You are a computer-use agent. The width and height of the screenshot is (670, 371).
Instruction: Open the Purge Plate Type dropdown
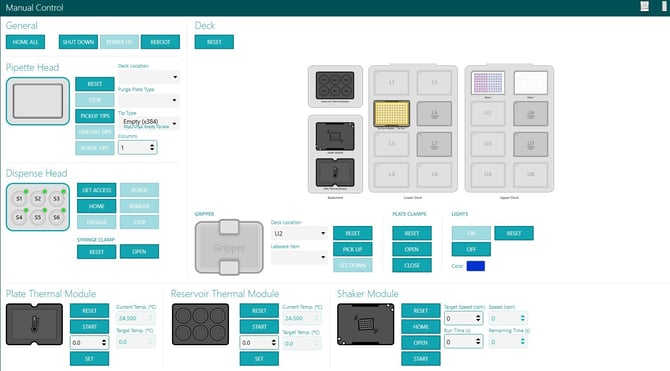149,100
